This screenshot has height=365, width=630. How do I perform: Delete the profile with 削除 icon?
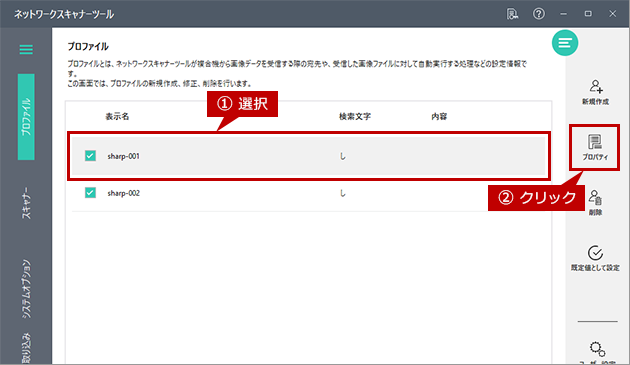[x=595, y=203]
